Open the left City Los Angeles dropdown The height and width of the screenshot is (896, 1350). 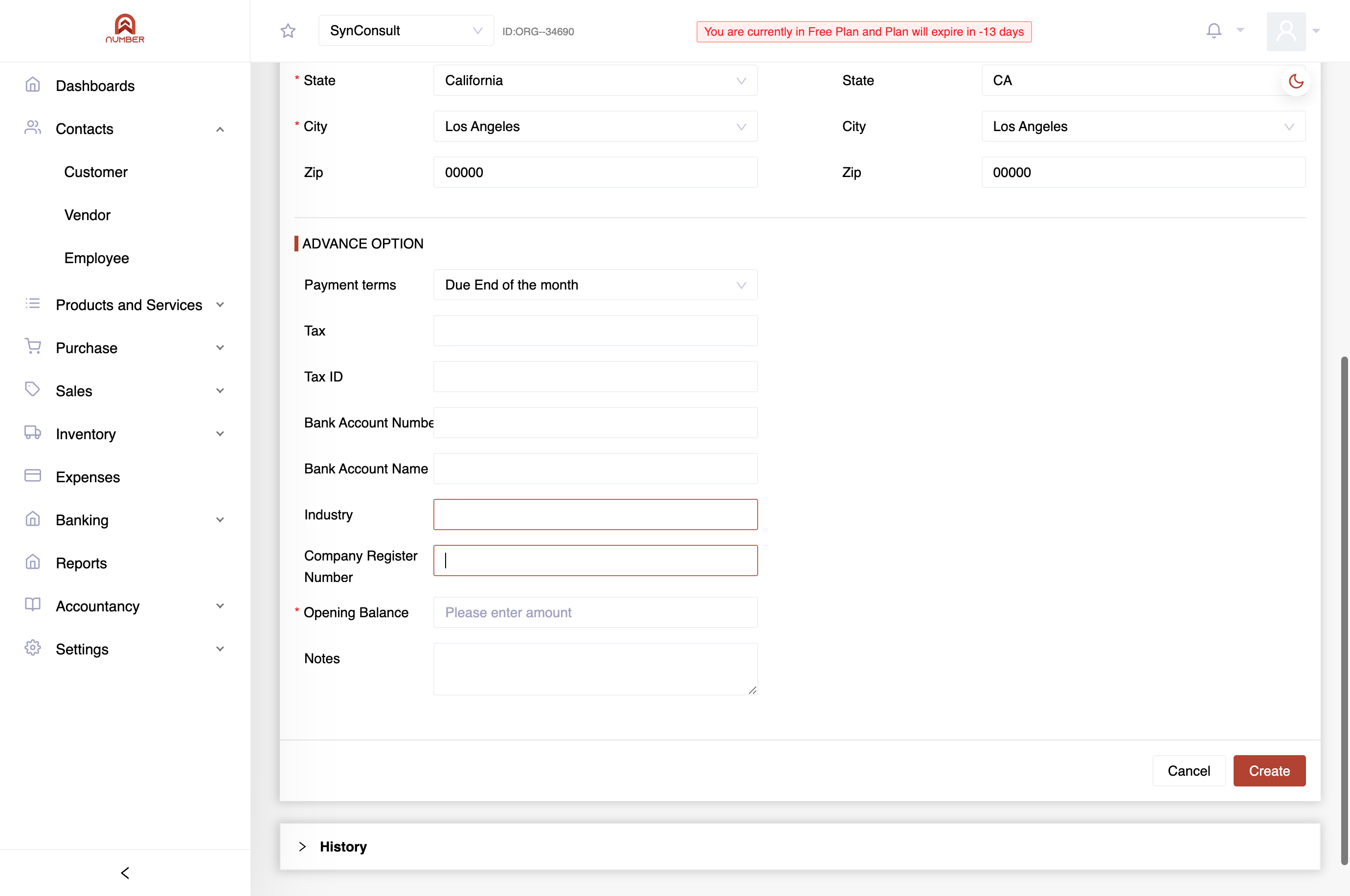pyautogui.click(x=595, y=126)
